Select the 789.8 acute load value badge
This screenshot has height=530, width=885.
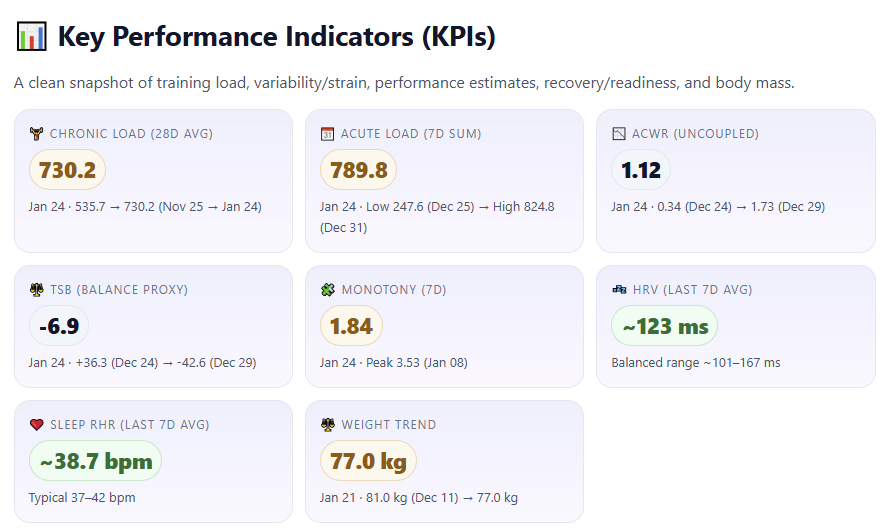pyautogui.click(x=358, y=170)
